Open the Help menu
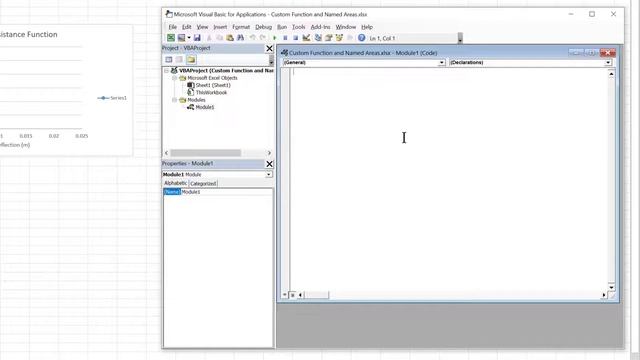640x360 pixels. (367, 27)
